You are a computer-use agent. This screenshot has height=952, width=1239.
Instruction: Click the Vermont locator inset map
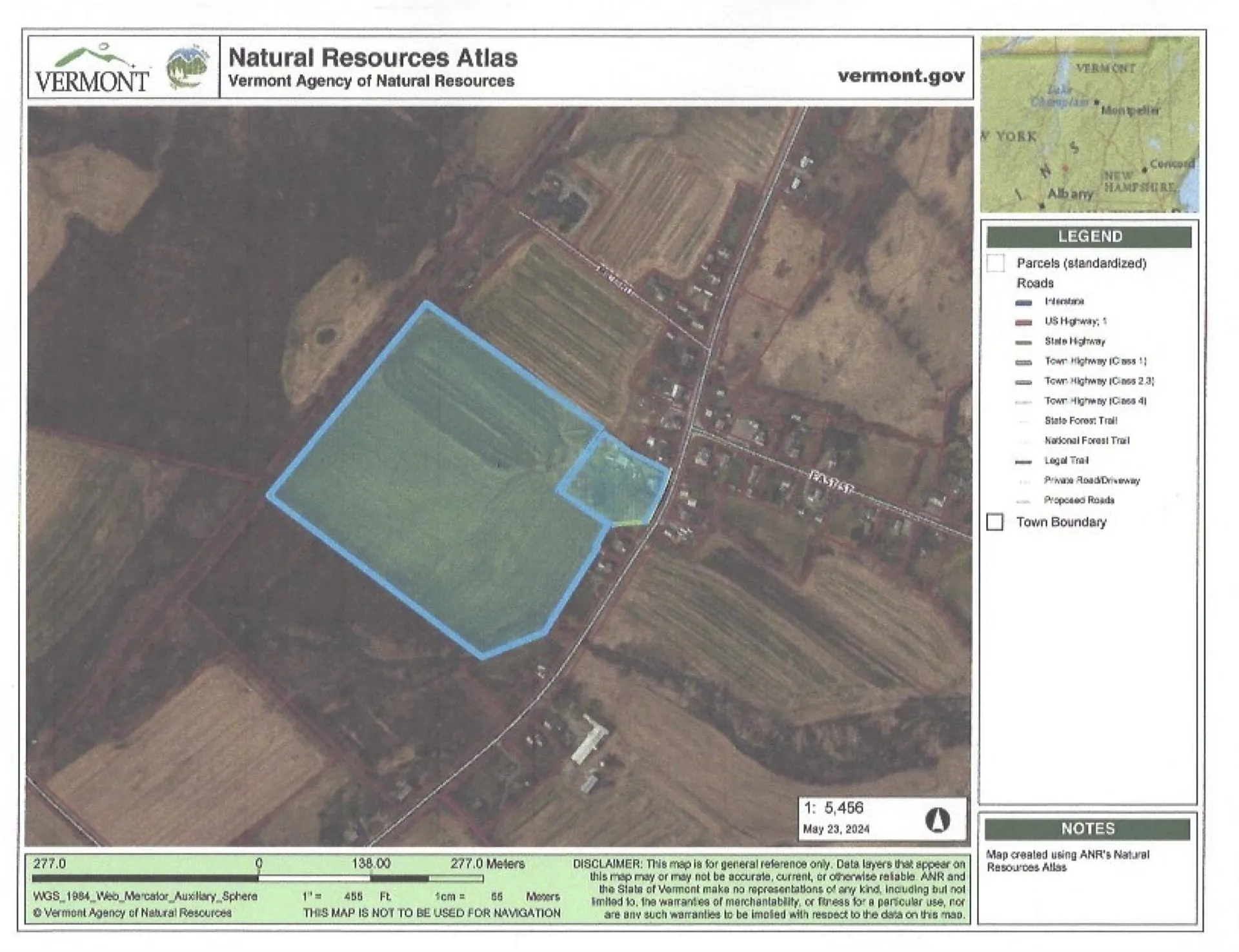1089,124
